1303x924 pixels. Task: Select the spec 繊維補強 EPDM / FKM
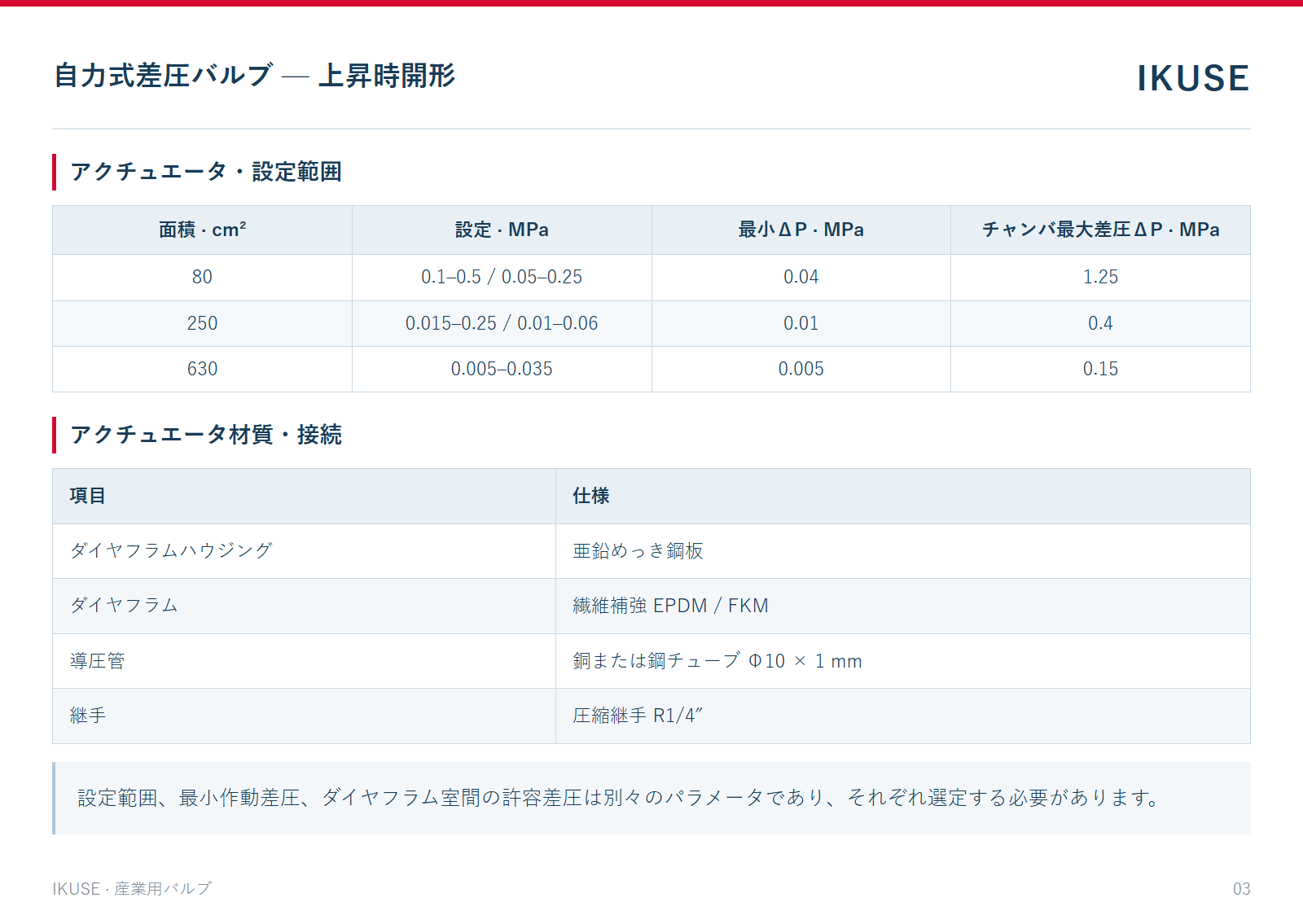click(x=670, y=606)
